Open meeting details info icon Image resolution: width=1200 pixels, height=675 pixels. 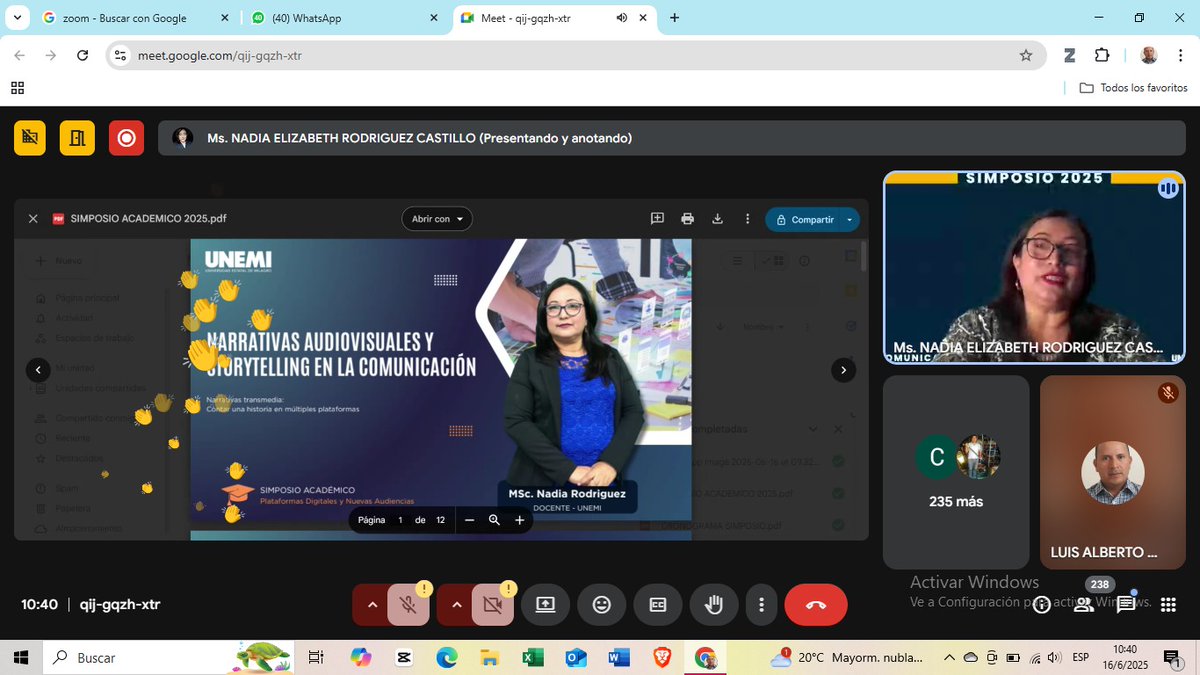[x=1042, y=604]
